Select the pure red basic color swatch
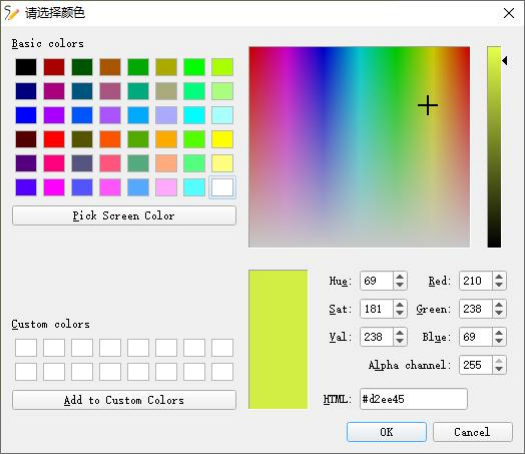525x454 pixels. coord(54,139)
